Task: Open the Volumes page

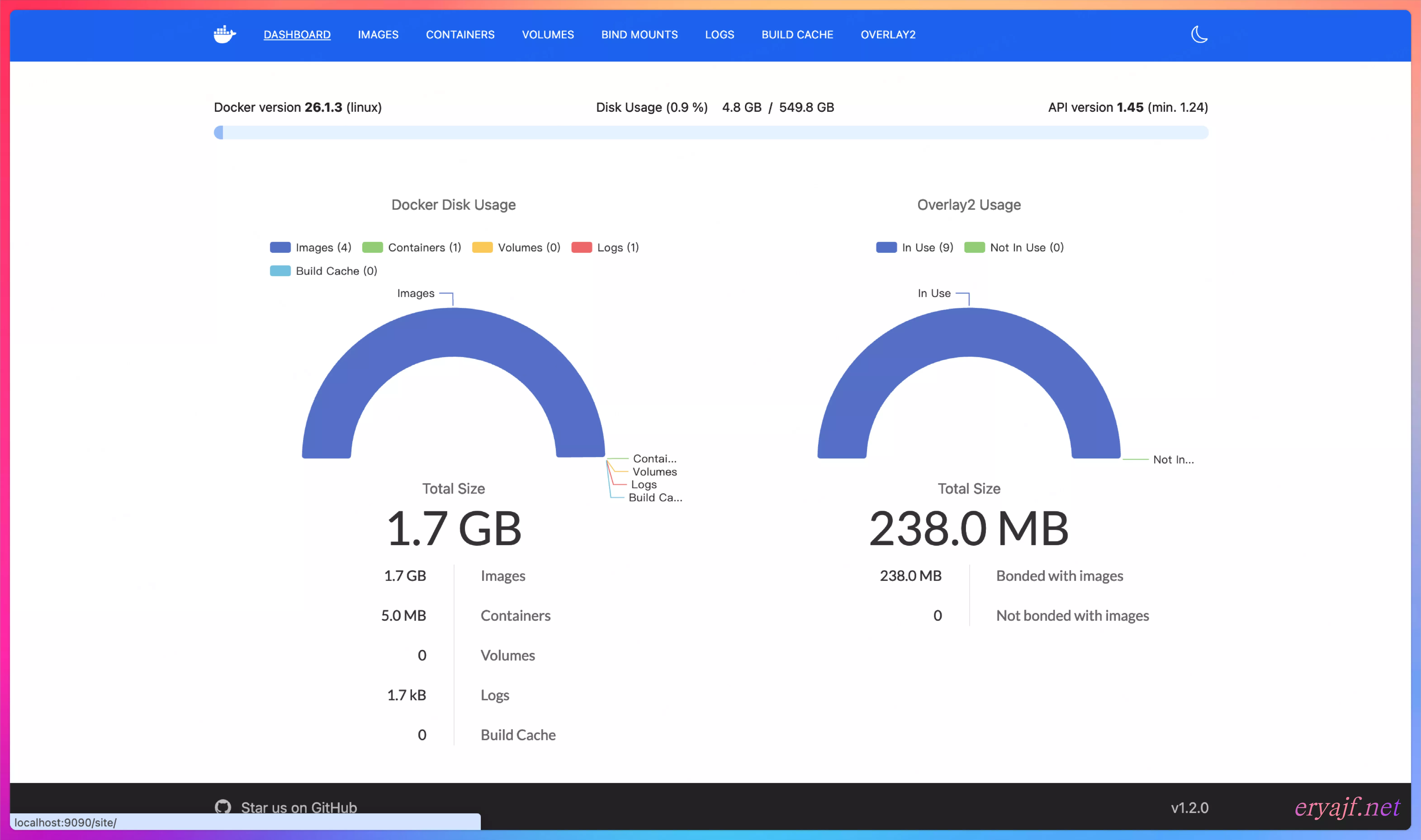Action: click(x=547, y=35)
